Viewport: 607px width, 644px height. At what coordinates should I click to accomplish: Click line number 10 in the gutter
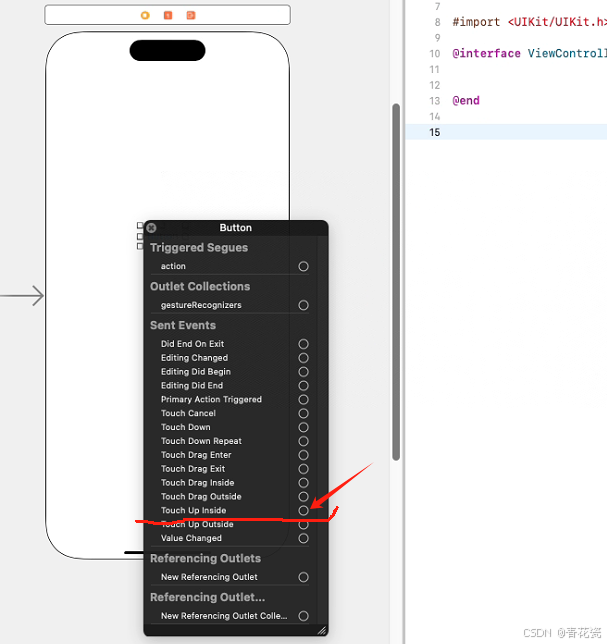click(x=435, y=53)
